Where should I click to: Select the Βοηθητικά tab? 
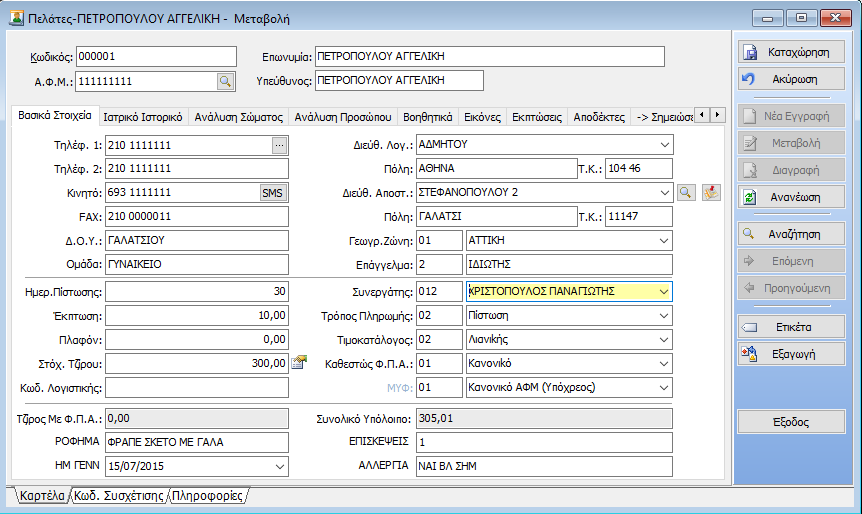428,117
